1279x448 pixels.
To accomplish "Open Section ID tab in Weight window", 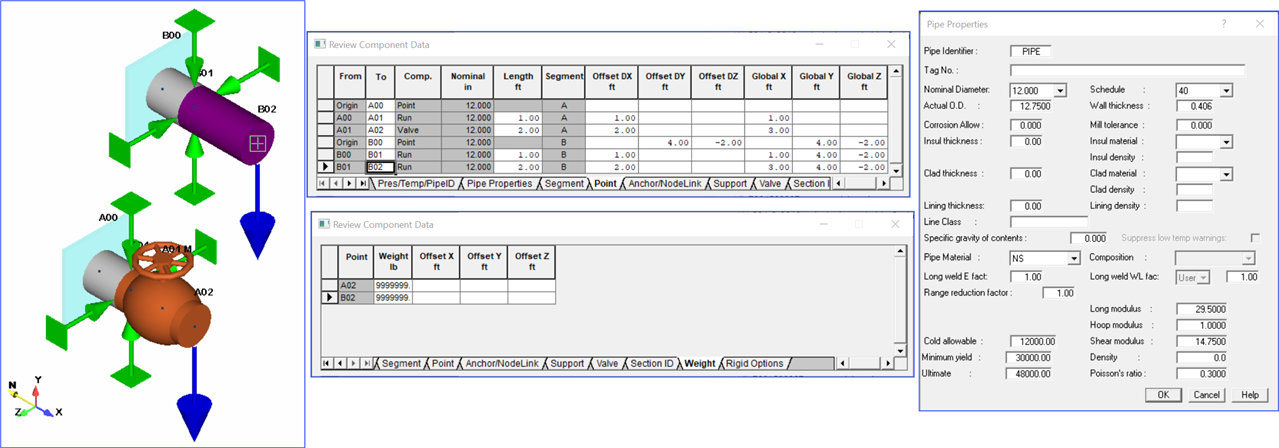I will 652,363.
